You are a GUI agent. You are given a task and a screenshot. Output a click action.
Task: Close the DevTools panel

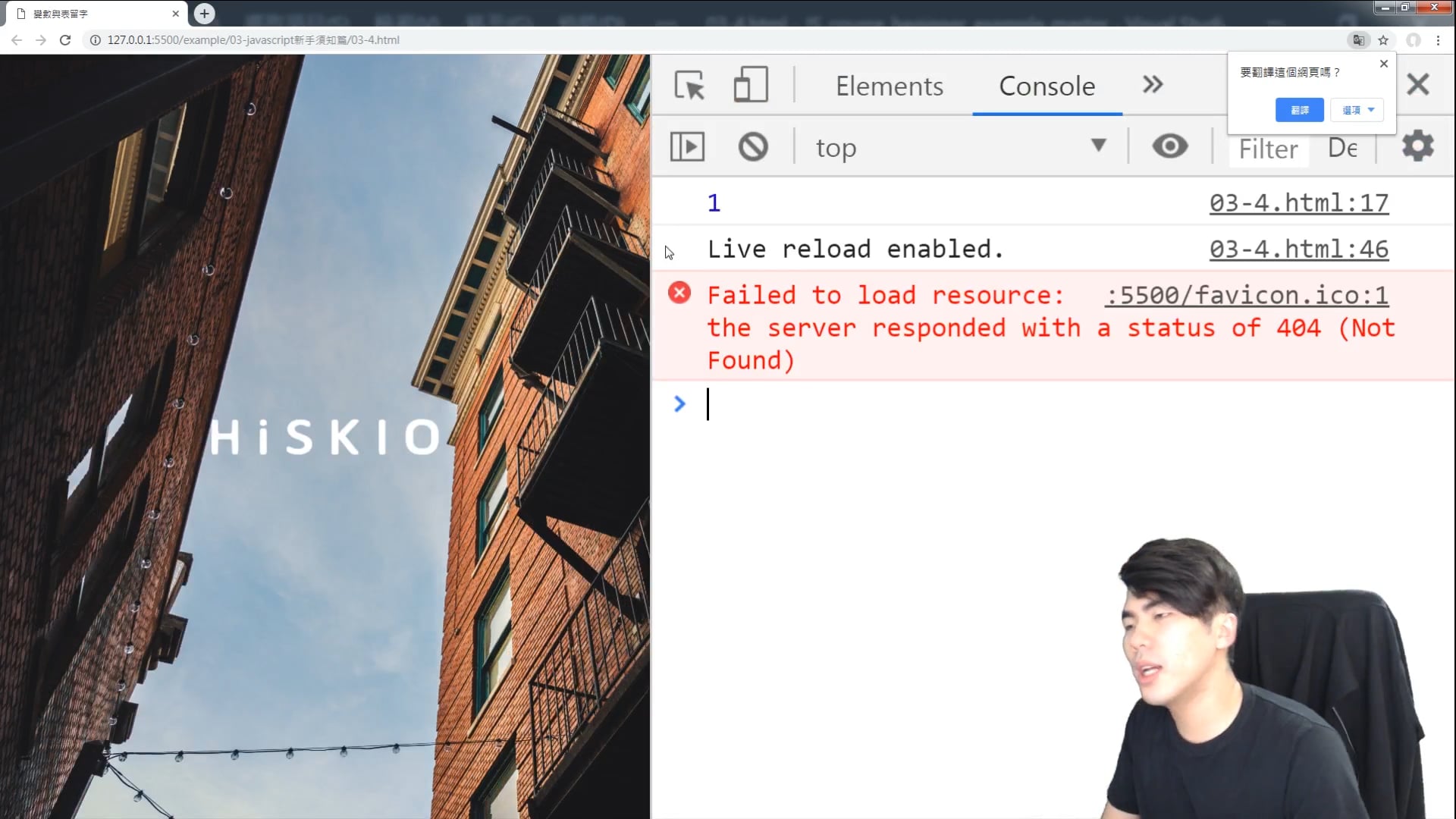tap(1417, 84)
